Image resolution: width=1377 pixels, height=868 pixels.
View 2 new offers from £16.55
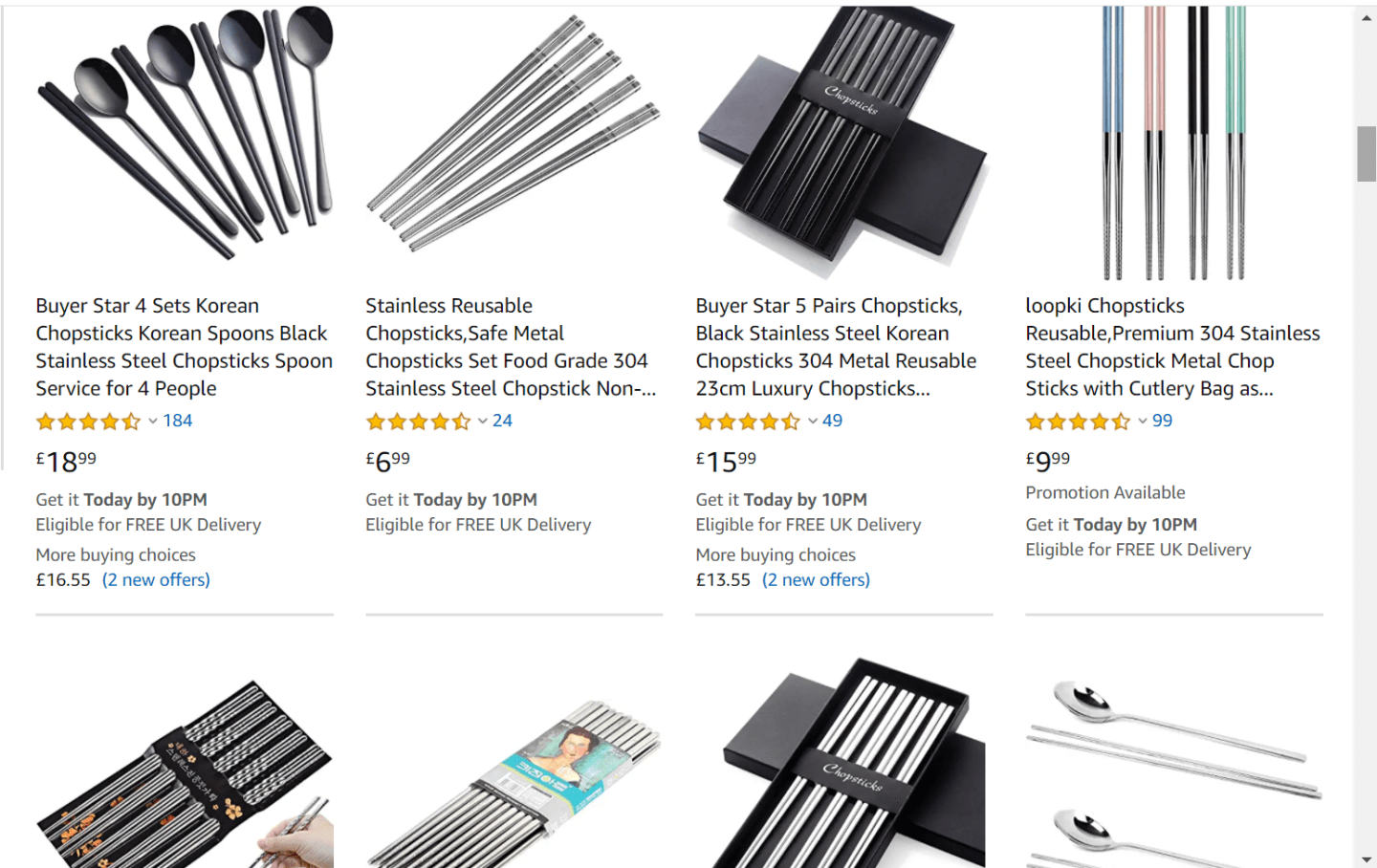(156, 579)
